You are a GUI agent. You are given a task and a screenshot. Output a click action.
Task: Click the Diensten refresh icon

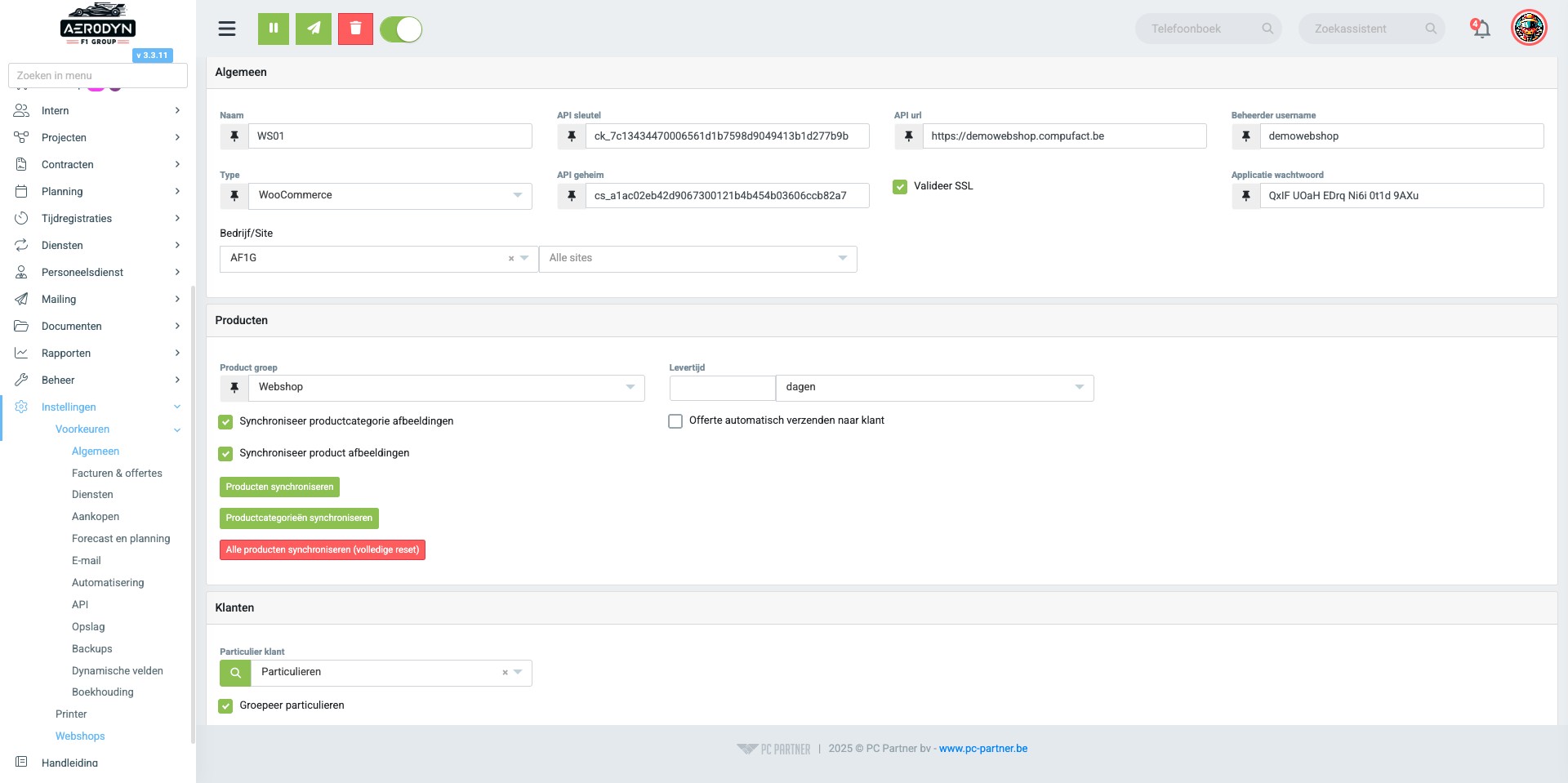[21, 245]
